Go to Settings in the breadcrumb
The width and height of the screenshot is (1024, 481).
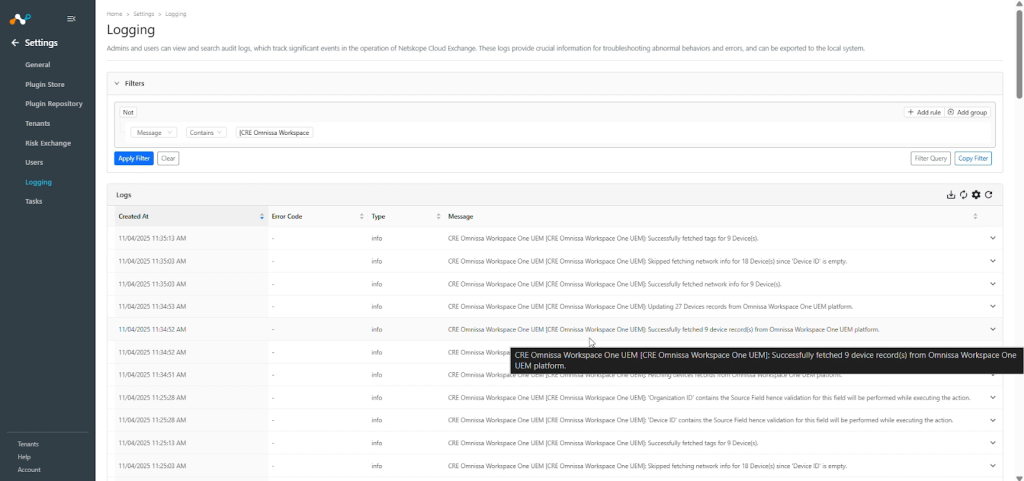click(143, 14)
